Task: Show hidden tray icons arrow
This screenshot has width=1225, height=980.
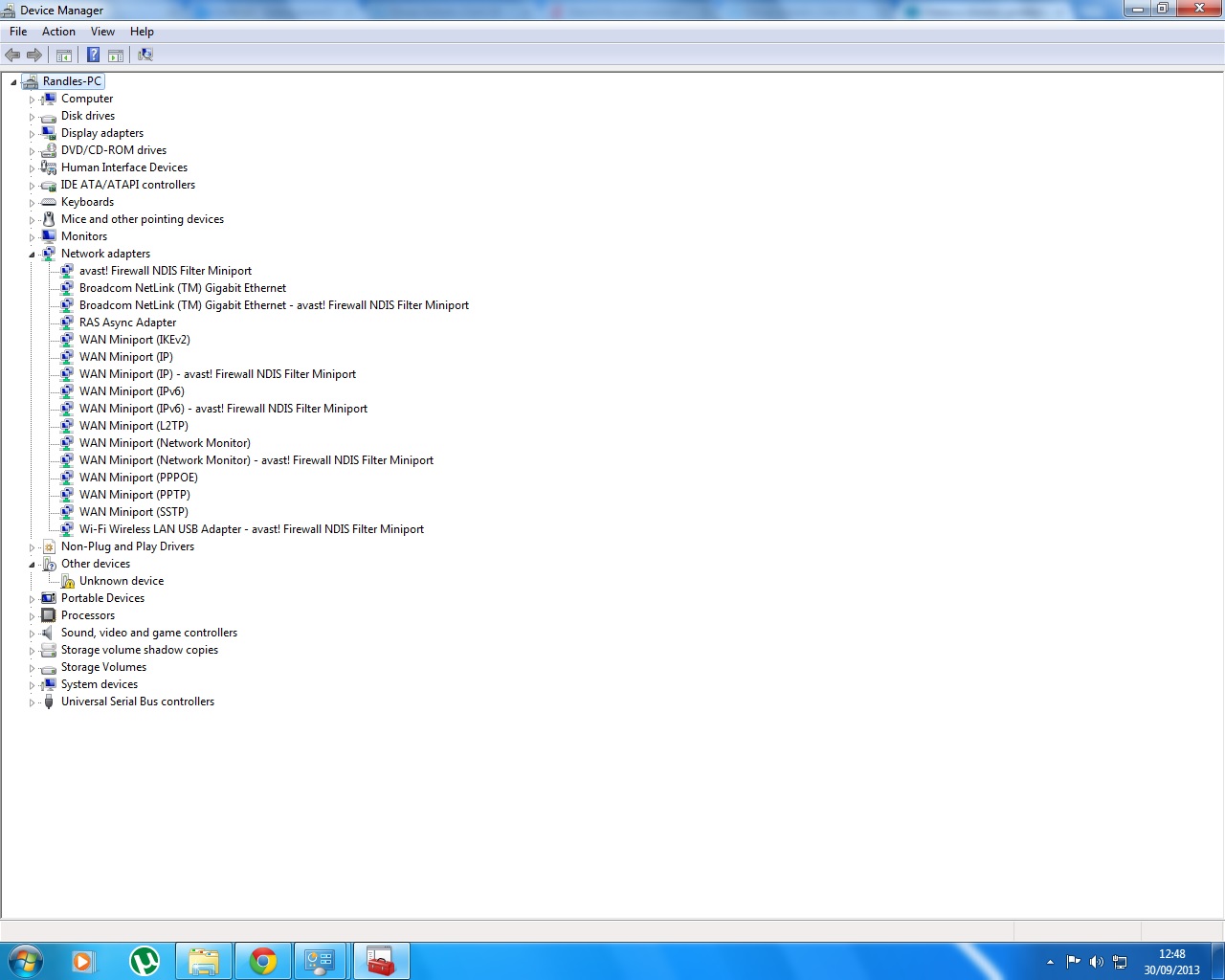Action: point(1050,962)
